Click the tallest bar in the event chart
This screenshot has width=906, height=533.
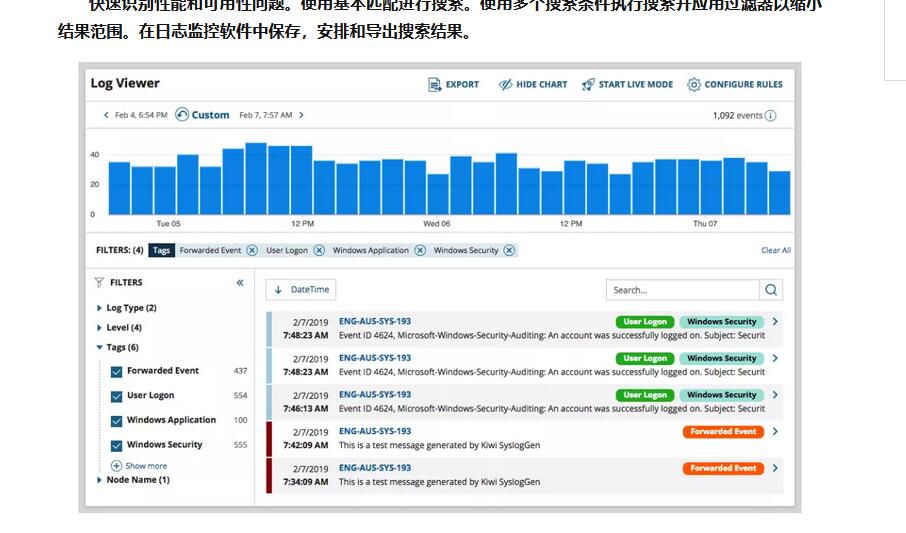(256, 180)
